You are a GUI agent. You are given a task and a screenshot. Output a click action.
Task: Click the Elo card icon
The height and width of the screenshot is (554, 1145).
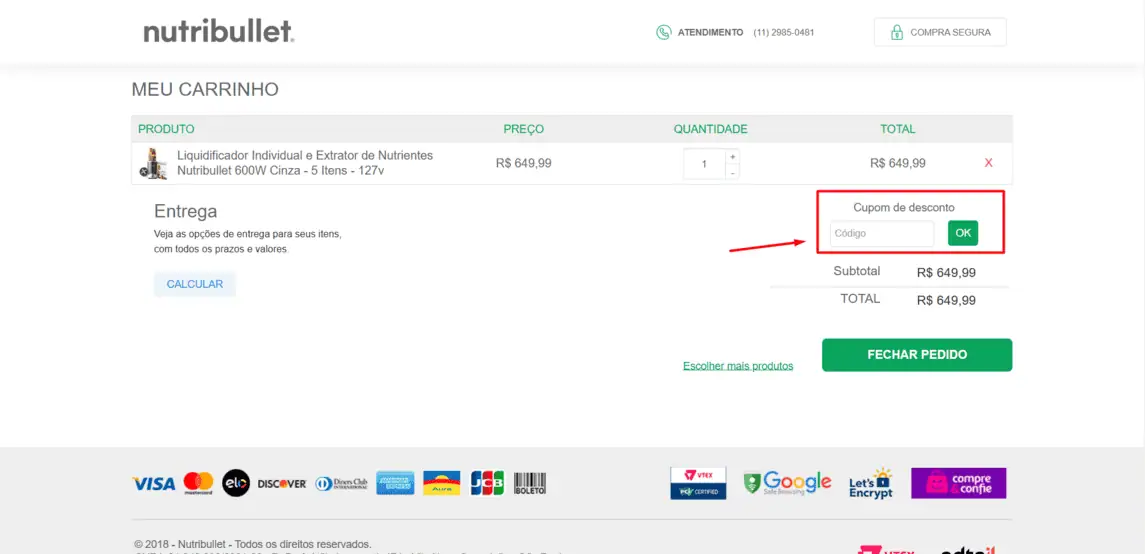coord(236,483)
